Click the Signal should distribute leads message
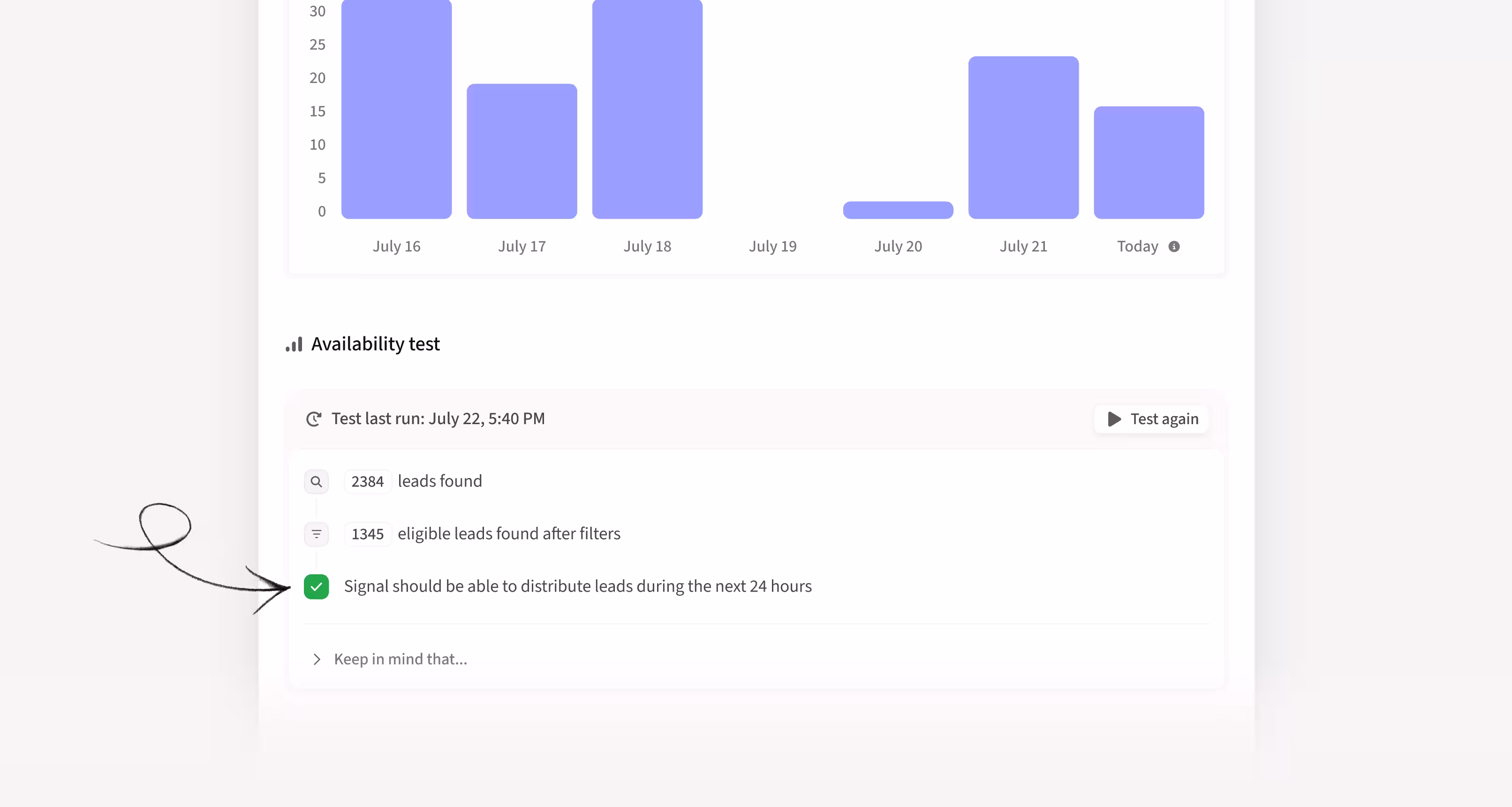This screenshot has height=807, width=1512. point(578,586)
